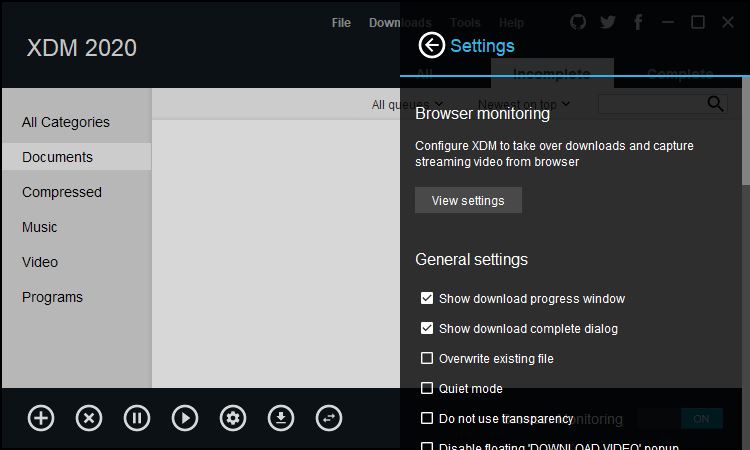The image size is (750, 450).
Task: Click the General settings heading
Action: point(471,260)
